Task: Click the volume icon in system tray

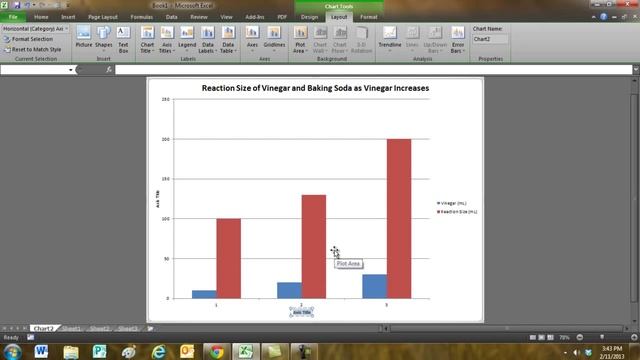Action: tap(576, 352)
